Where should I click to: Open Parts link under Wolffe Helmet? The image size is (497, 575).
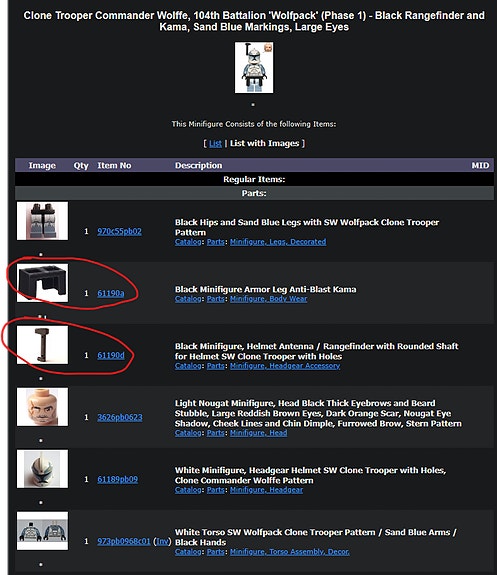pyautogui.click(x=215, y=490)
